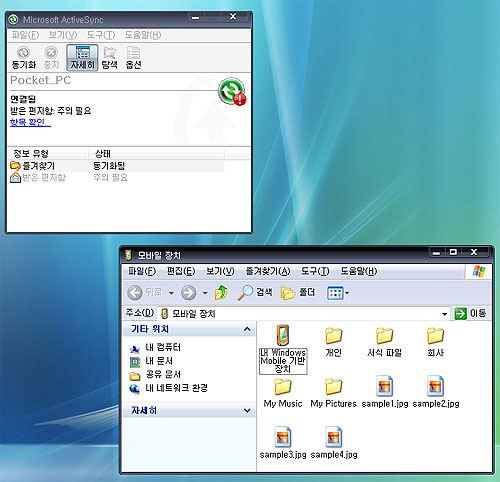Screen dimensions: 500x482
Task: Open 편집(E) menu in 모바일 장치 window
Action: (x=181, y=271)
